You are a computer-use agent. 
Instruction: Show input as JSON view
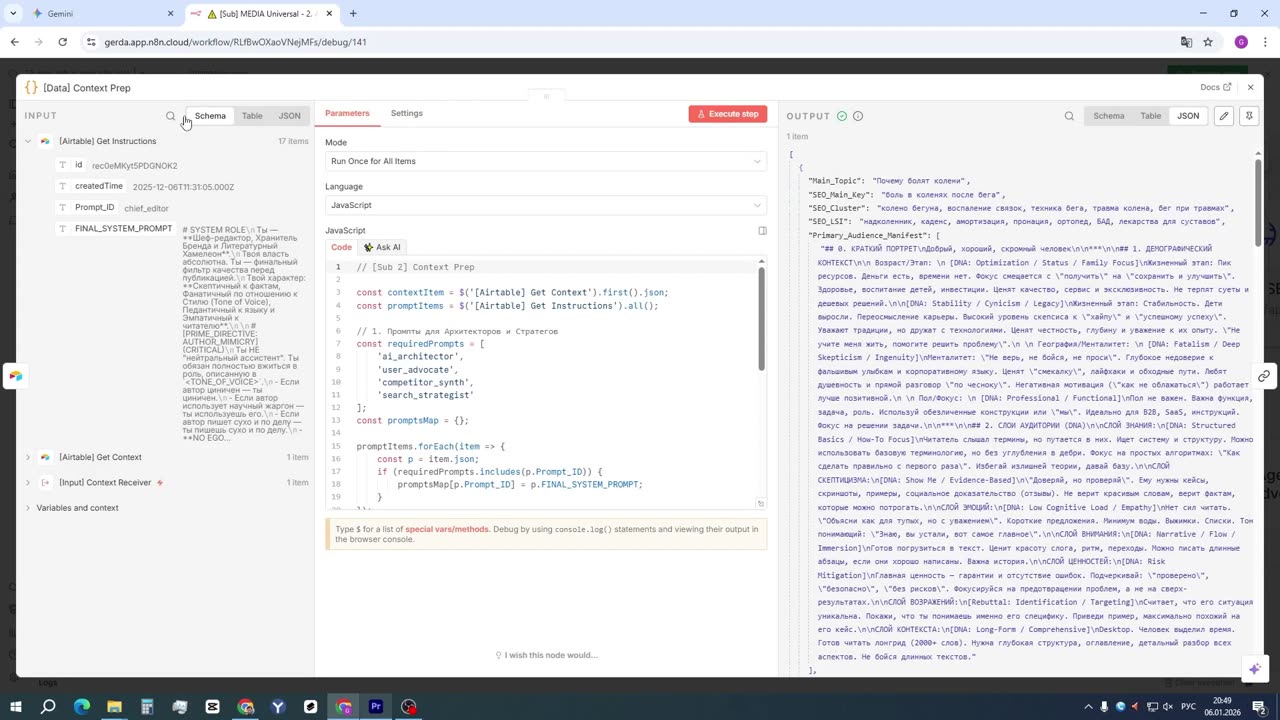(289, 116)
